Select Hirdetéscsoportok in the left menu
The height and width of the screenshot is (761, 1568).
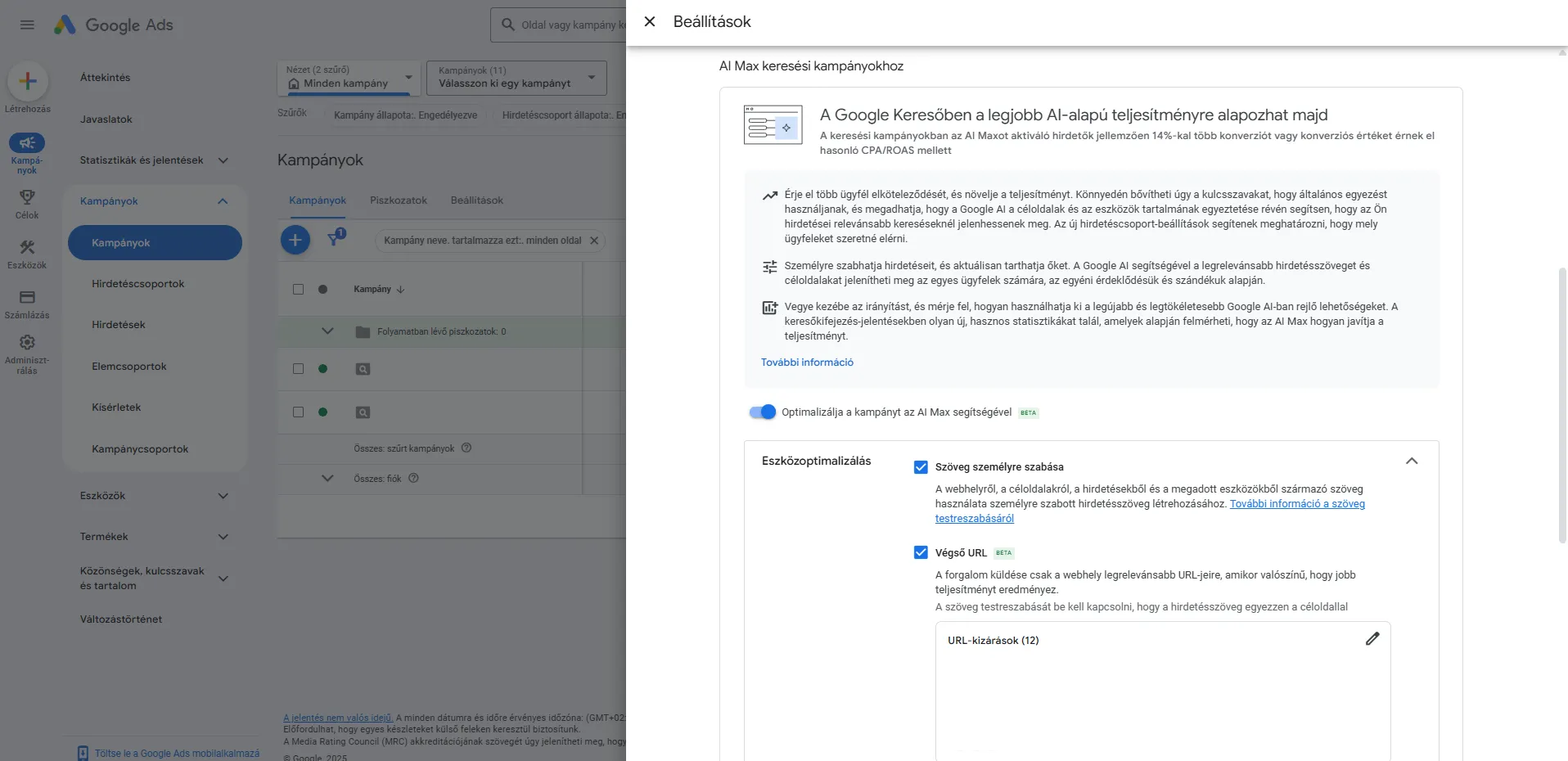137,284
